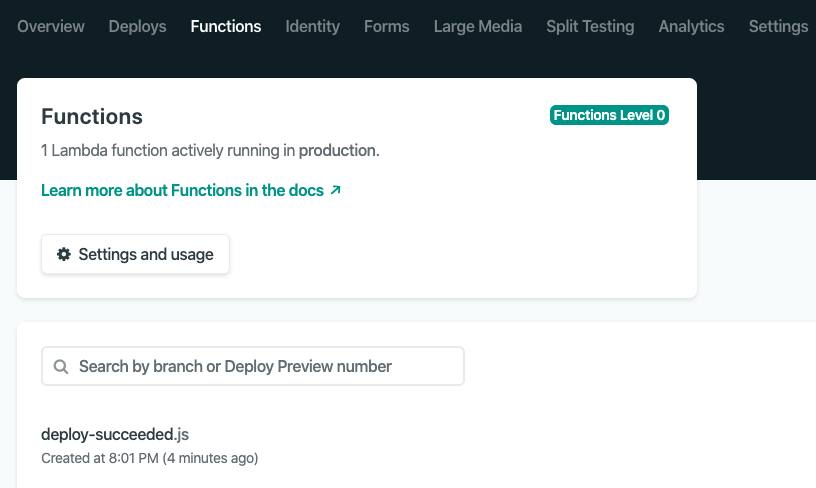Screen dimensions: 816x488
Task: Switch to the Deploys tab
Action: point(137,26)
